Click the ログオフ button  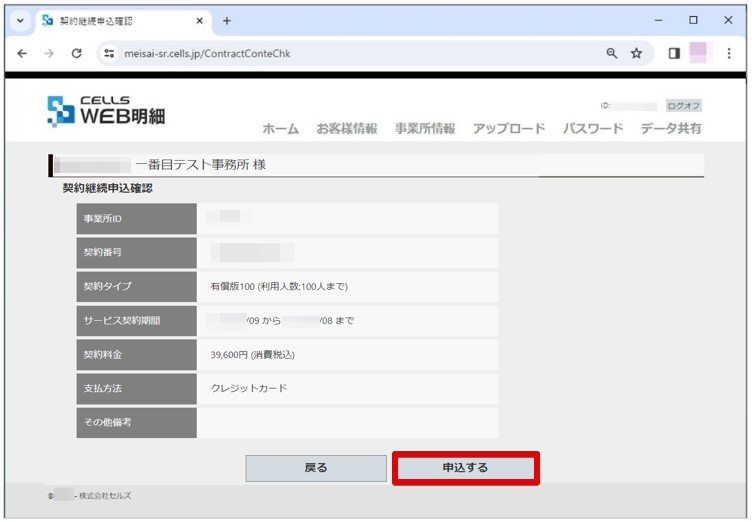coord(683,106)
